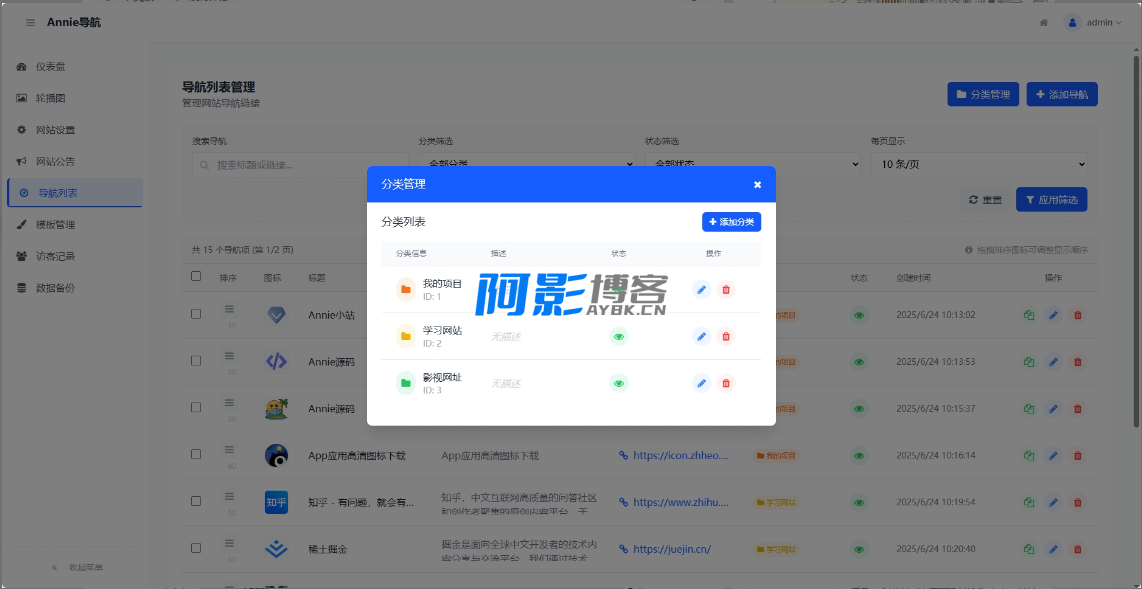Expand the 状态筛选 dropdown

coord(753,164)
